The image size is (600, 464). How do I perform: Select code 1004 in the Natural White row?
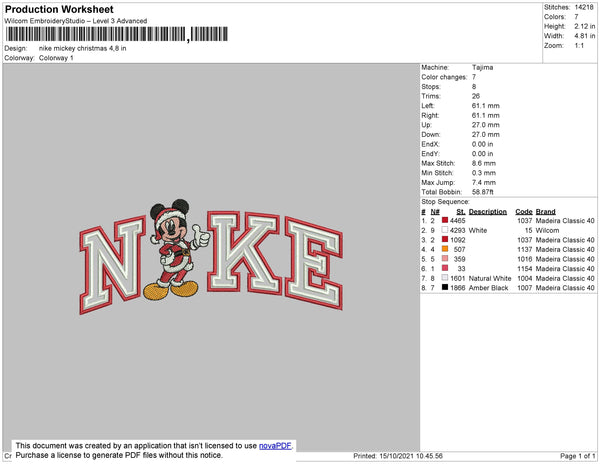[525, 278]
